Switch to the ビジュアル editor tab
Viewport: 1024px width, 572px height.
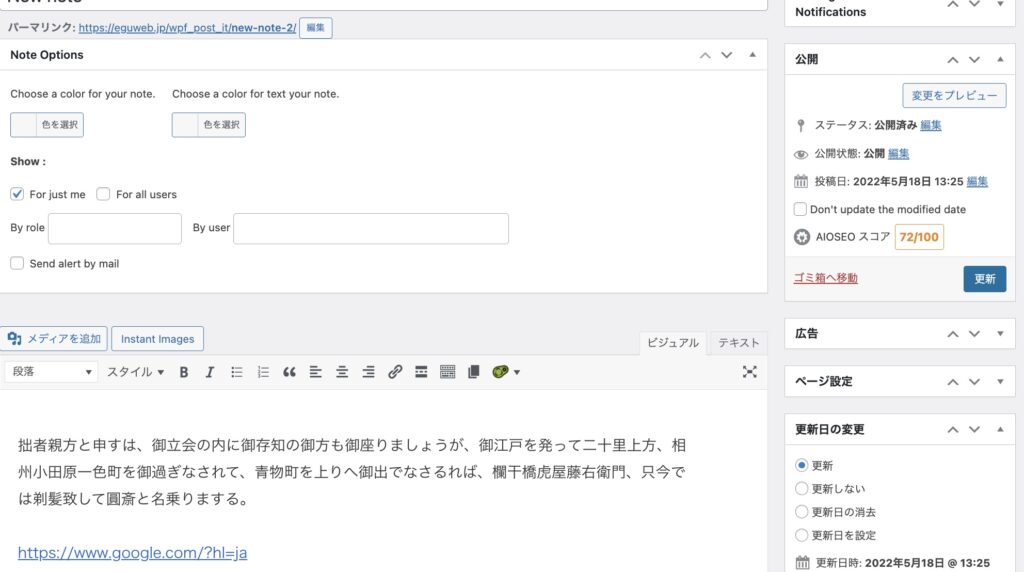pyautogui.click(x=673, y=343)
